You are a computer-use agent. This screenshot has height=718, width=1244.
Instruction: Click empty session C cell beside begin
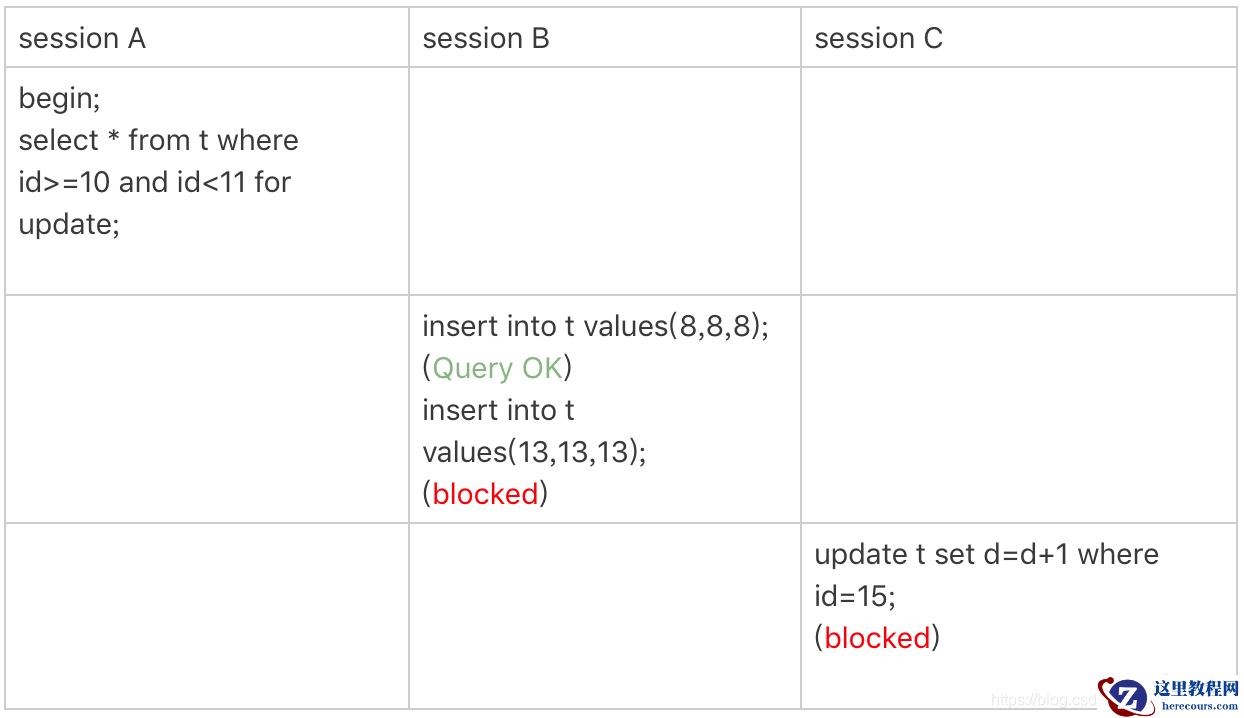click(x=1018, y=181)
